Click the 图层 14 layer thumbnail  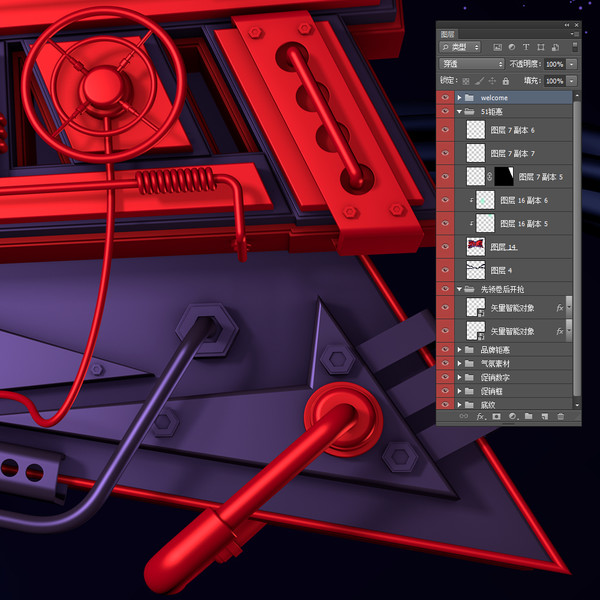(476, 247)
